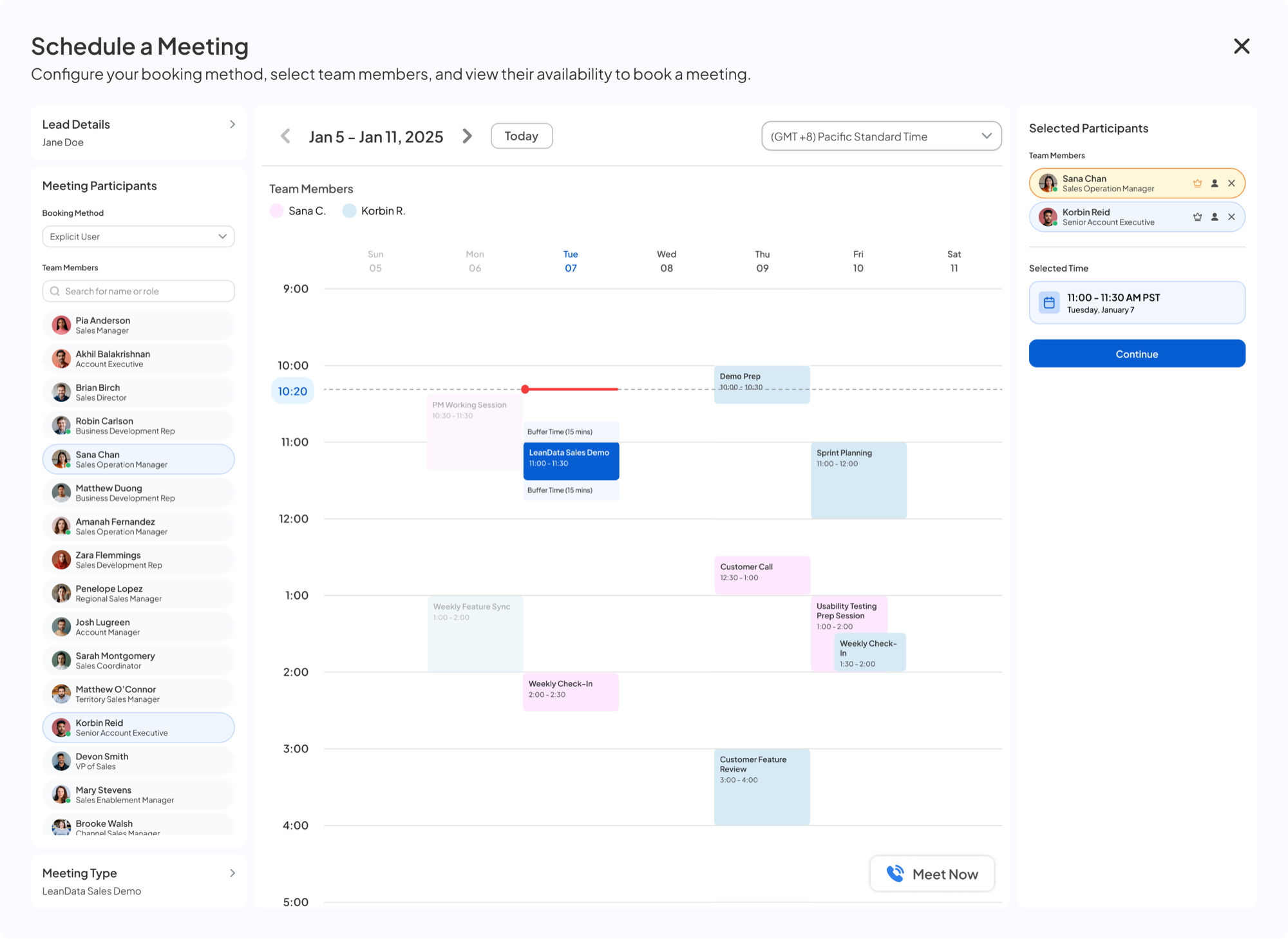Select Matthew Duong from team members
Viewport: 1288px width, 939px height.
click(138, 493)
